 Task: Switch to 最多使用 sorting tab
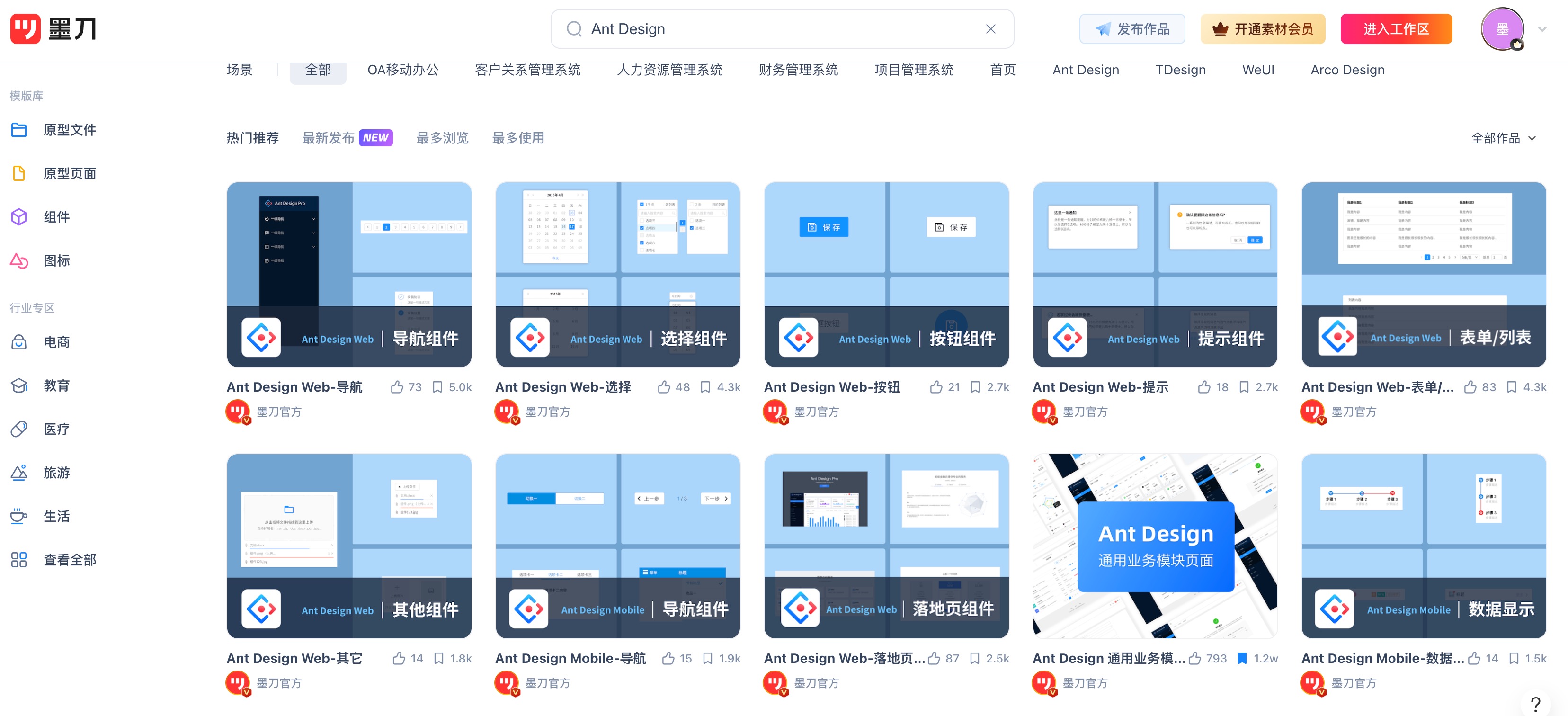(x=518, y=138)
